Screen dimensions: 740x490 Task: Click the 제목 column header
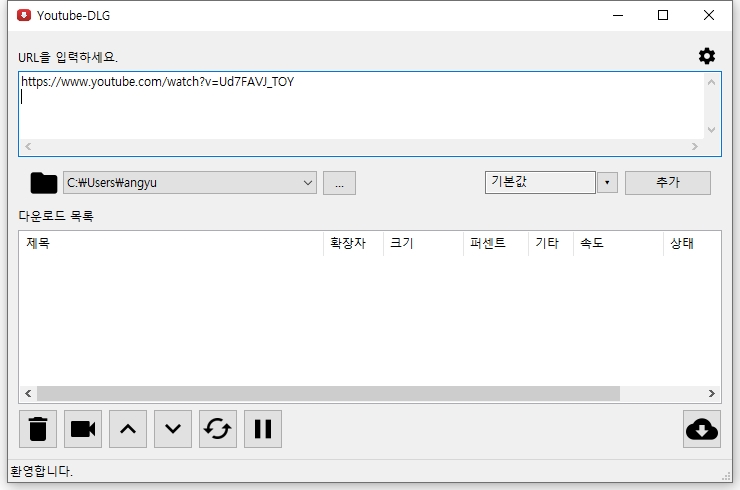click(x=171, y=243)
